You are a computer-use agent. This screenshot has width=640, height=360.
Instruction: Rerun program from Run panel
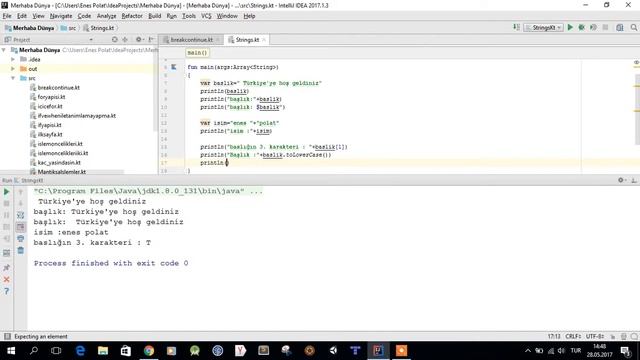tap(7, 191)
